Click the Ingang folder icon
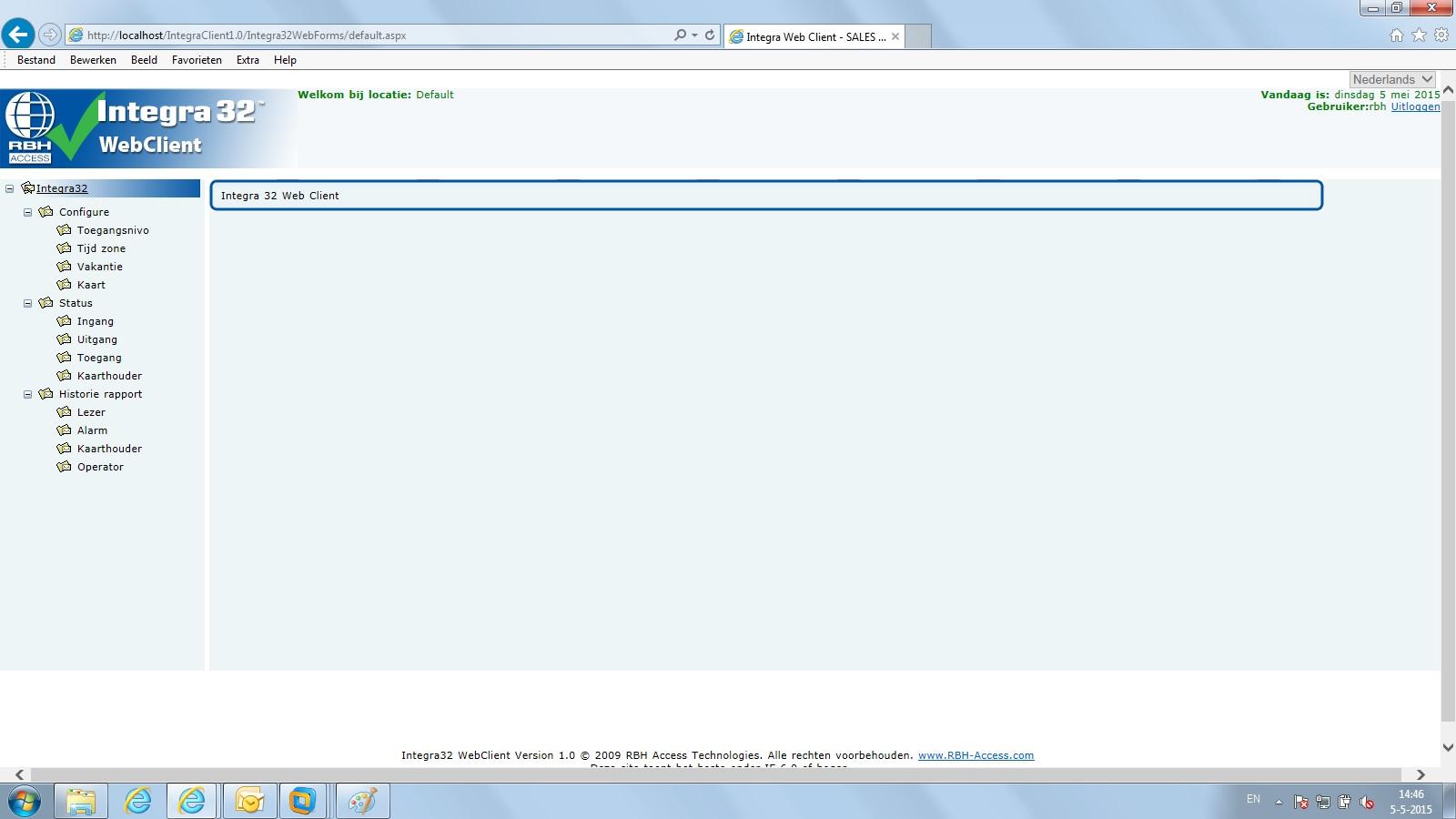1456x819 pixels. [x=64, y=321]
